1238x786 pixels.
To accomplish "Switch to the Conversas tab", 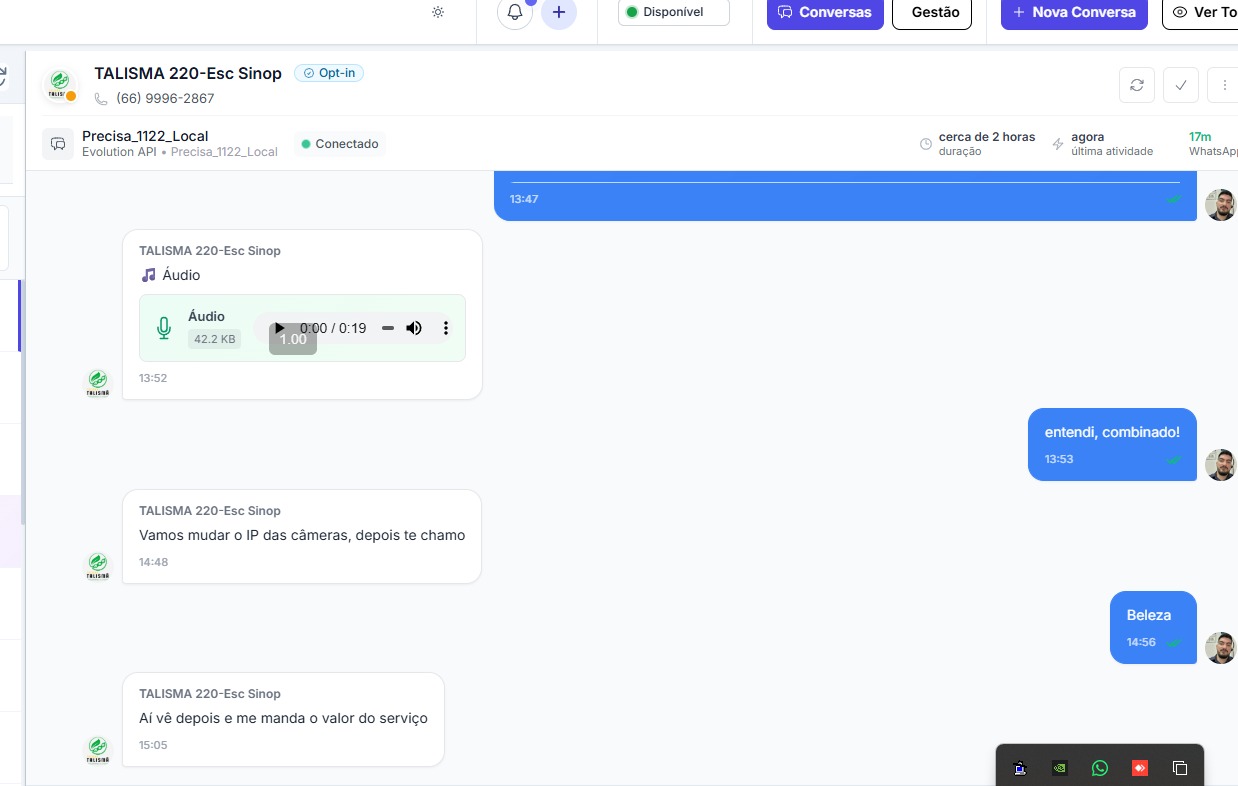I will pyautogui.click(x=825, y=13).
